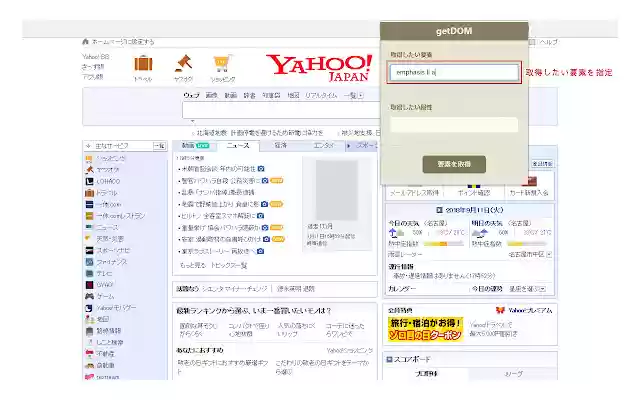Focus the 取得したい属性 input in getDOM

tap(454, 125)
